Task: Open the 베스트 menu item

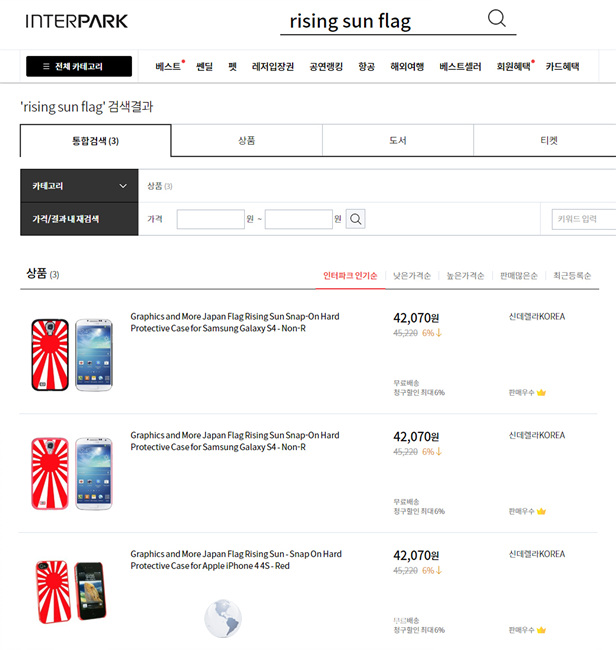Action: click(x=169, y=66)
